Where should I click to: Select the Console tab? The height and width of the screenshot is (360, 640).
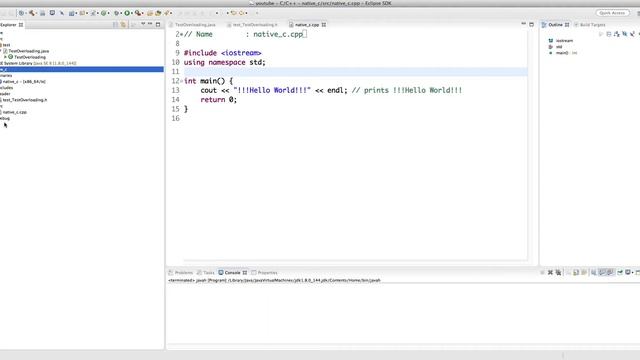point(232,273)
